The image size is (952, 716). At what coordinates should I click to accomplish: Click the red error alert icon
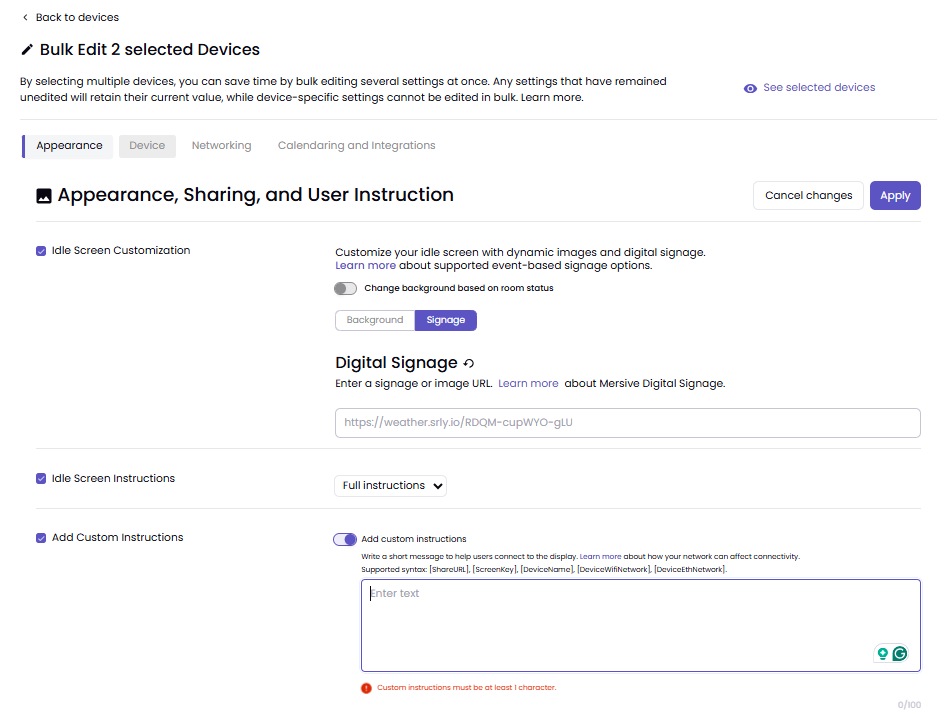tap(366, 688)
